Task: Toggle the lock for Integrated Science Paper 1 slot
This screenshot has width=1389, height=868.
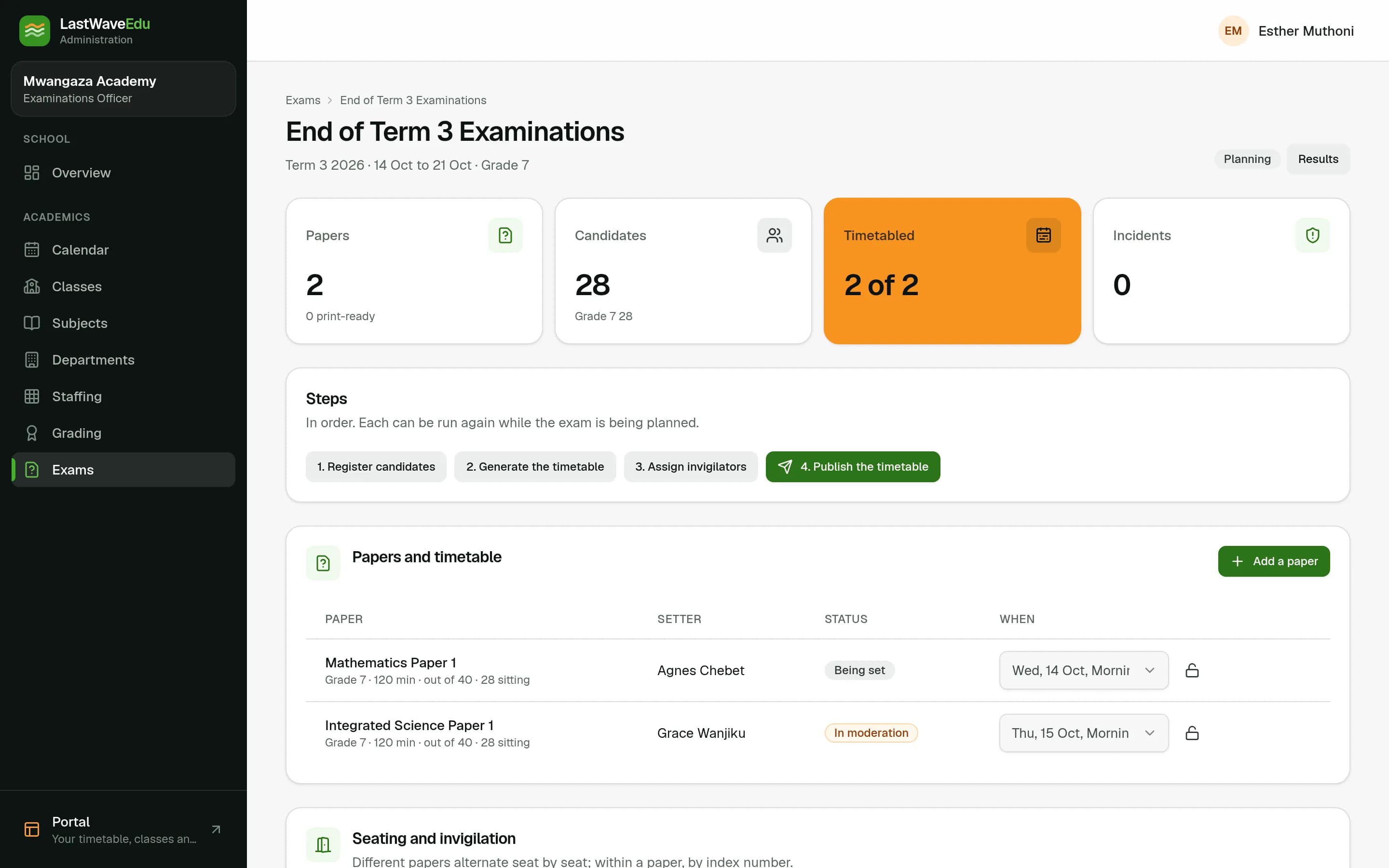Action: [1192, 733]
